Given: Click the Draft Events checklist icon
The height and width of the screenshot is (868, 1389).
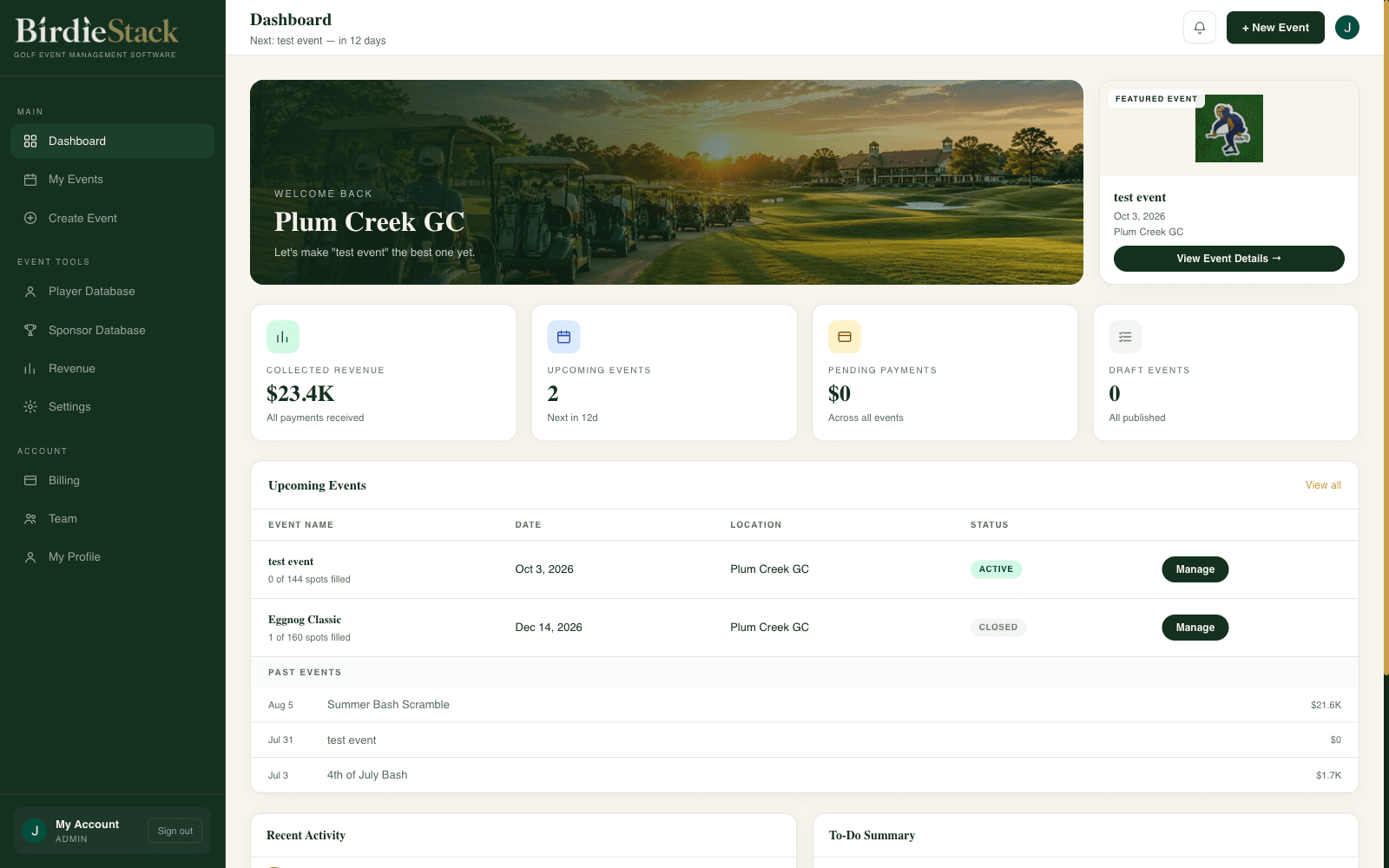Looking at the screenshot, I should pyautogui.click(x=1125, y=337).
